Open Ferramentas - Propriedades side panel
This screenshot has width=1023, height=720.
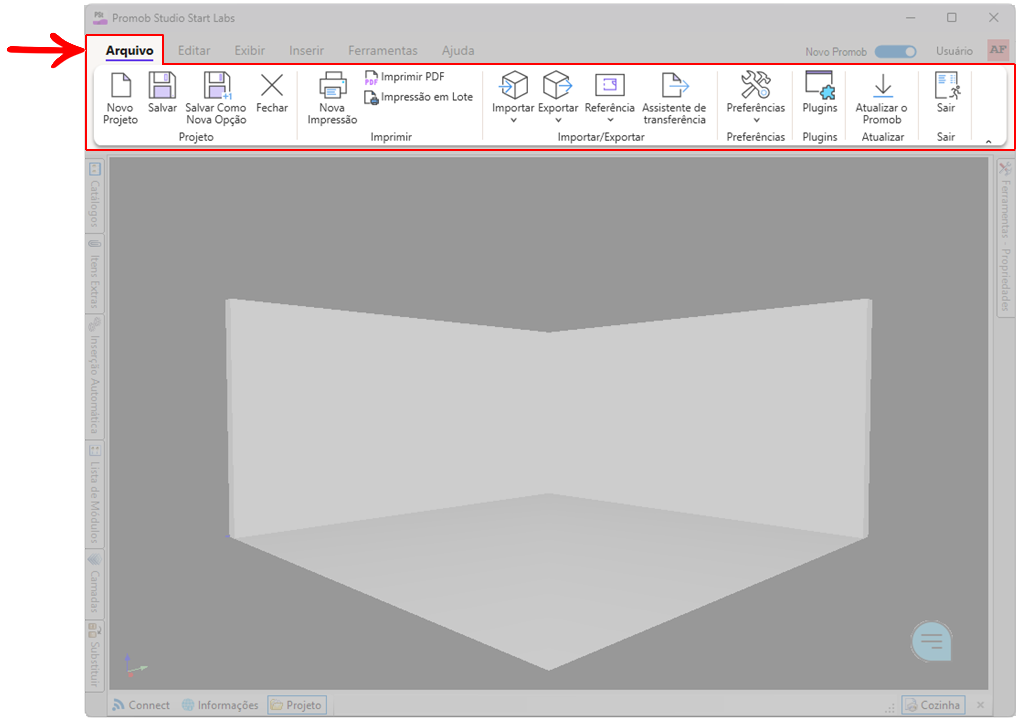pyautogui.click(x=1005, y=238)
